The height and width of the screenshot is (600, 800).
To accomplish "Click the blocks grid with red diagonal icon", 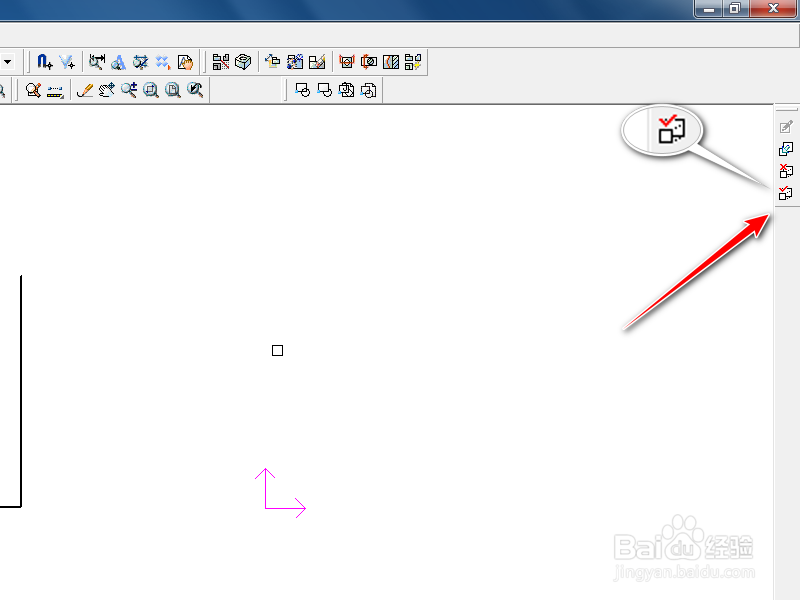I will [x=221, y=62].
